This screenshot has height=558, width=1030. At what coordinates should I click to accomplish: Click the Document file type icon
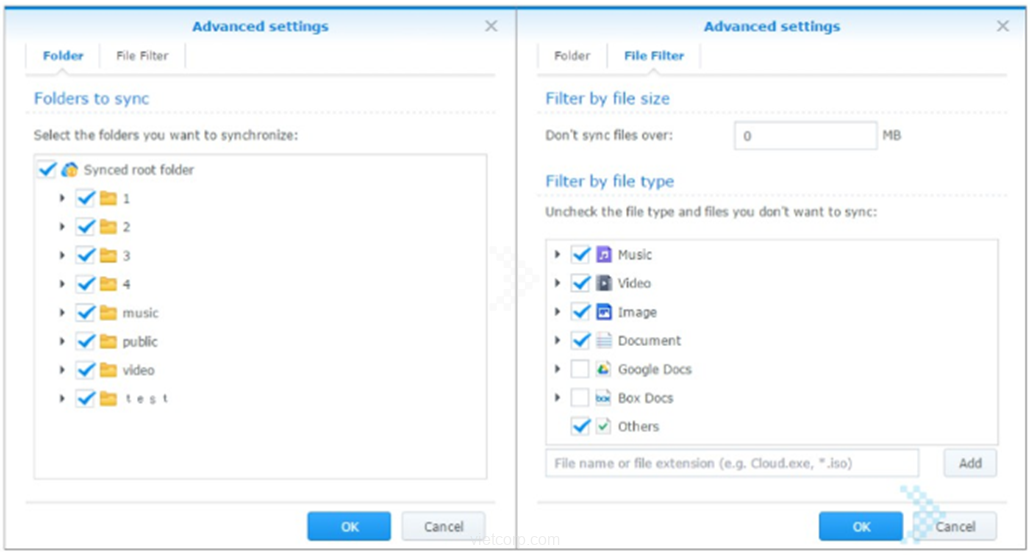click(x=603, y=341)
